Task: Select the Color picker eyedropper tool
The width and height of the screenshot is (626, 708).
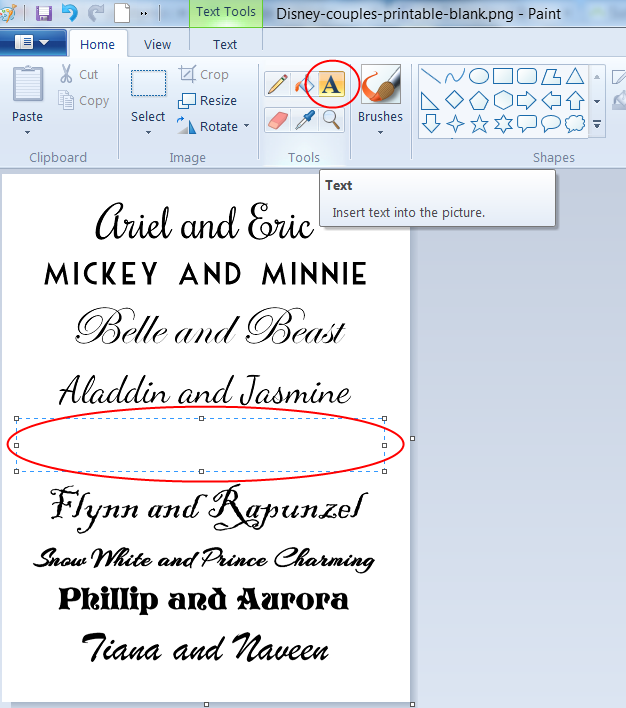Action: coord(304,120)
